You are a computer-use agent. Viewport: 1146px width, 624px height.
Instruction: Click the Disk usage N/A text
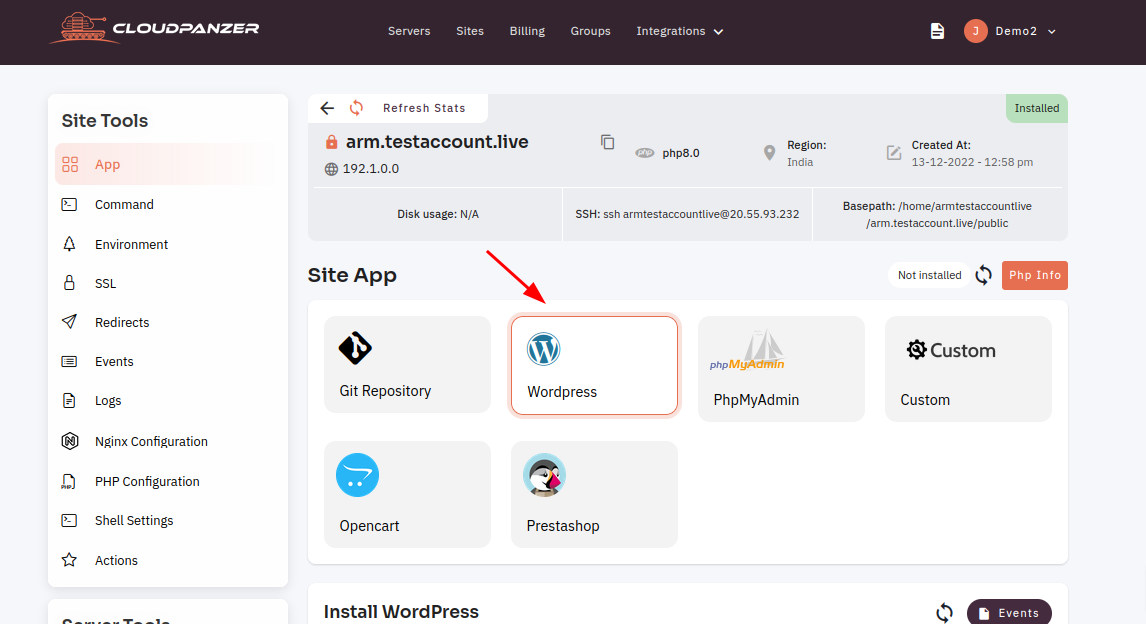(x=438, y=214)
